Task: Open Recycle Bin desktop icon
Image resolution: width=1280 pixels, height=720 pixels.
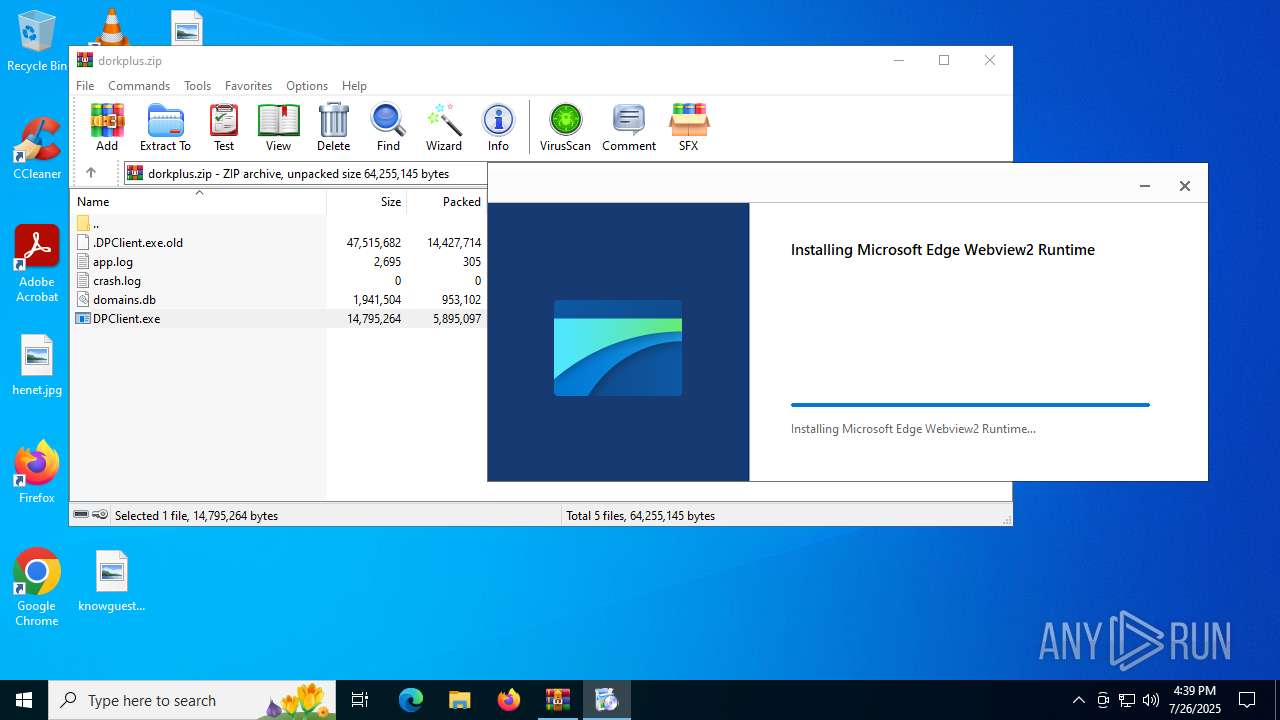Action: pos(37,42)
